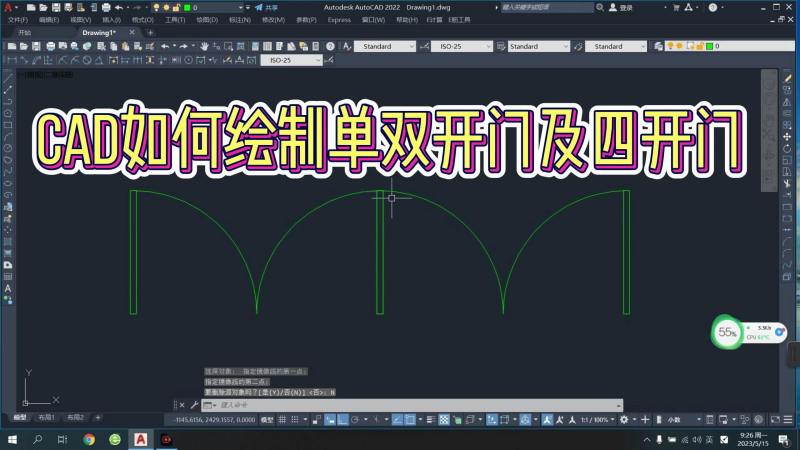
Task: Select the Linear dimension tool
Action: pos(11,60)
